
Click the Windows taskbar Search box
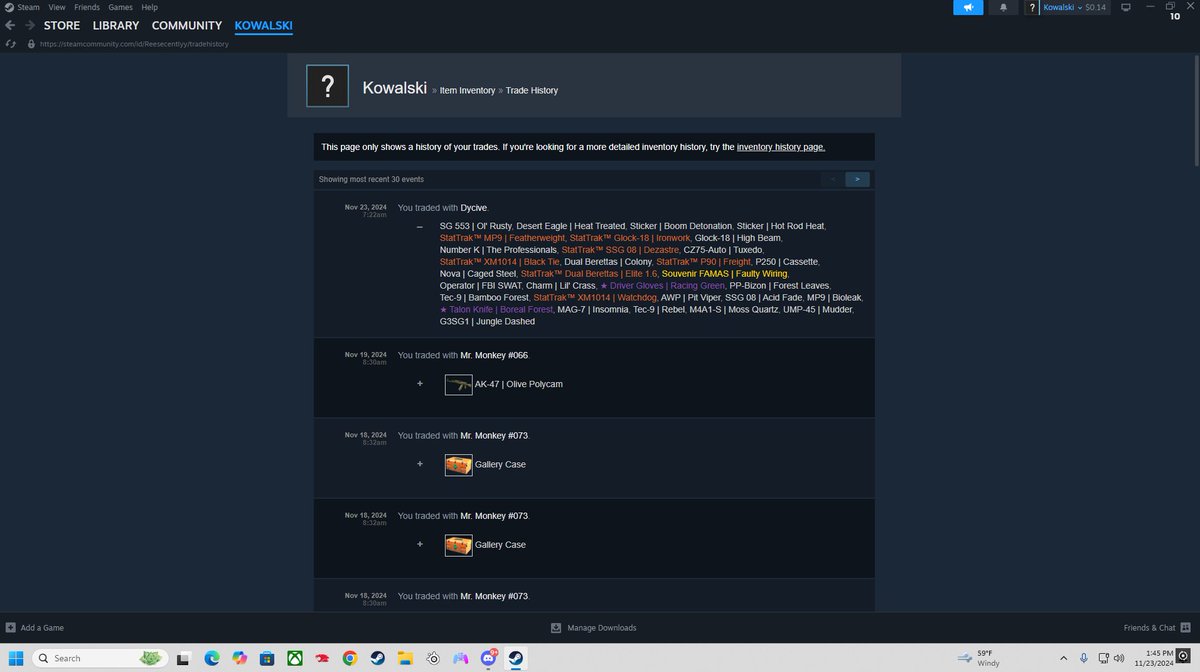tap(100, 658)
